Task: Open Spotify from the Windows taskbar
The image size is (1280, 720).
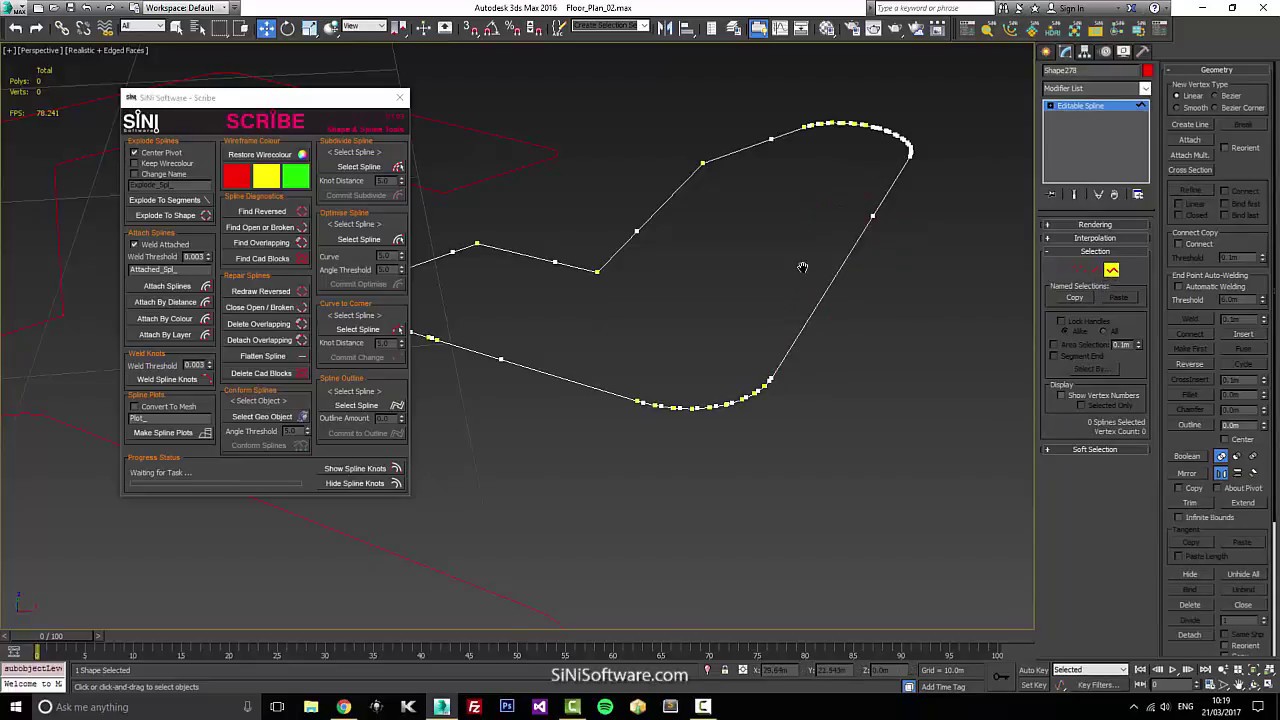Action: 605,707
